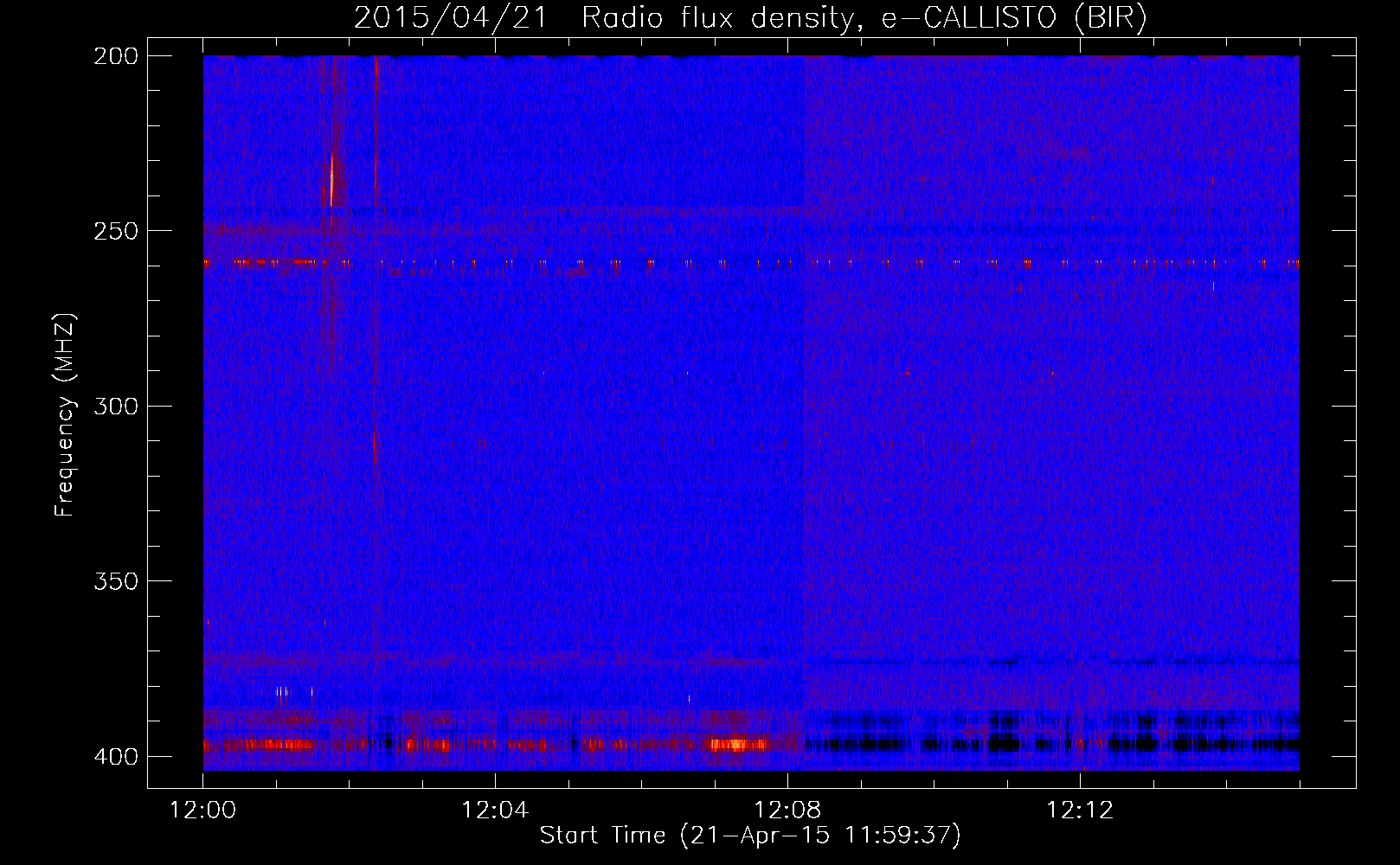Click the 12:04 time tick label
Screen dimensions: 1400x865
(x=495, y=810)
